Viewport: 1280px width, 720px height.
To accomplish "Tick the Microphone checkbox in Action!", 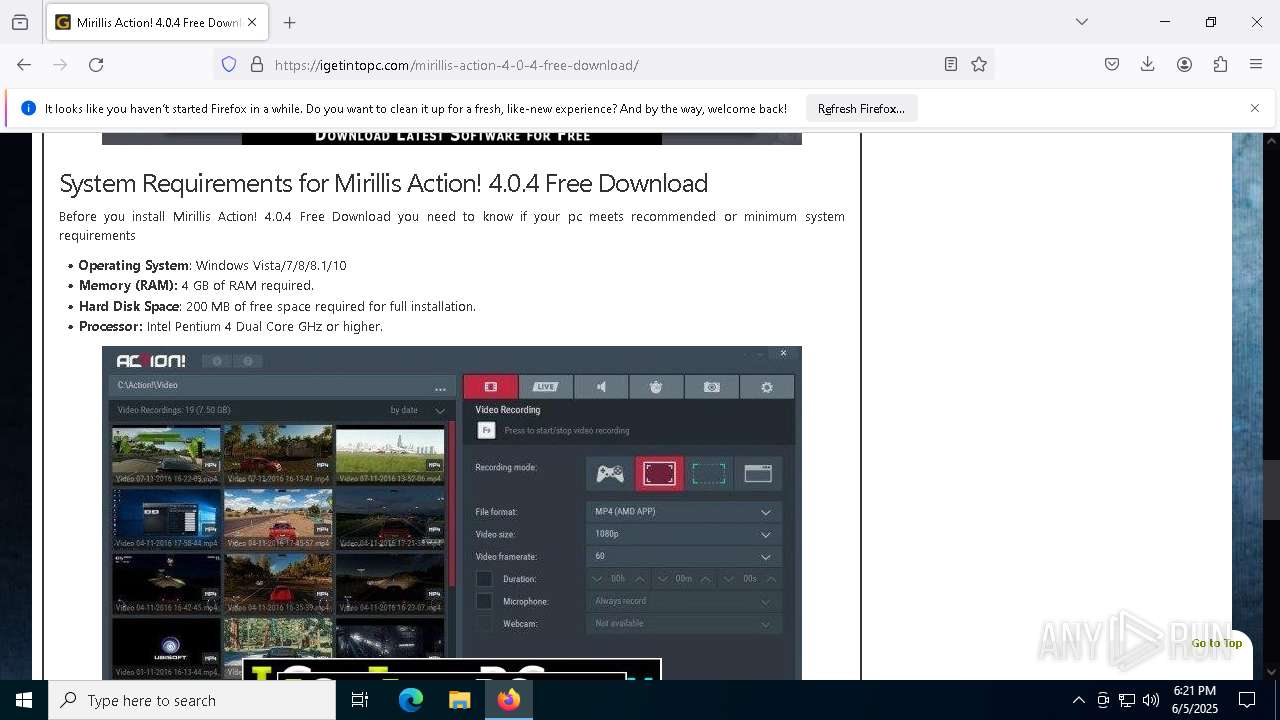I will [x=484, y=601].
